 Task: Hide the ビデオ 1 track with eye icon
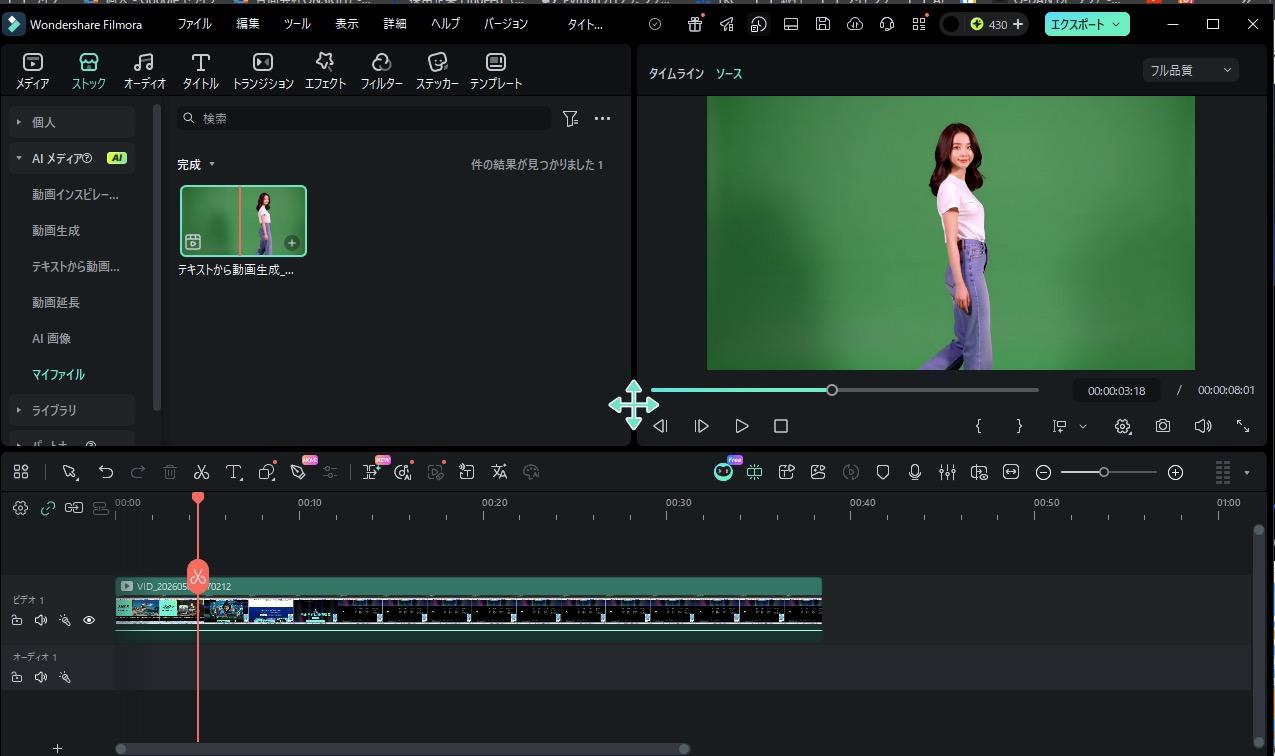[89, 621]
